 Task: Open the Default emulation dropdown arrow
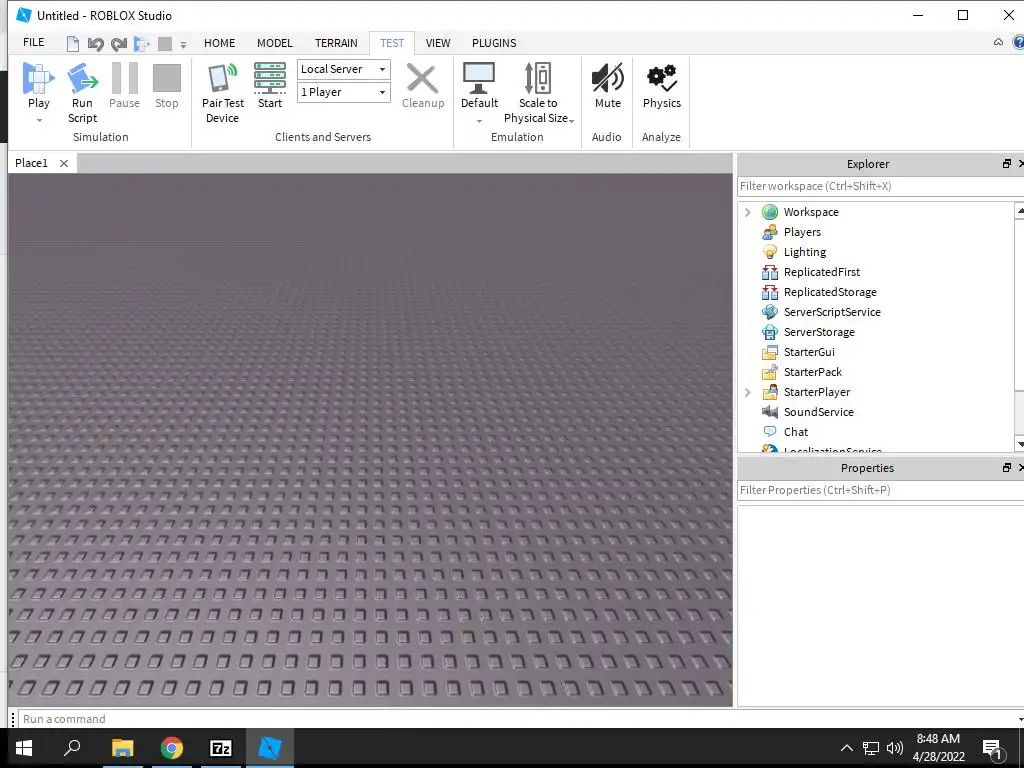coord(479,121)
